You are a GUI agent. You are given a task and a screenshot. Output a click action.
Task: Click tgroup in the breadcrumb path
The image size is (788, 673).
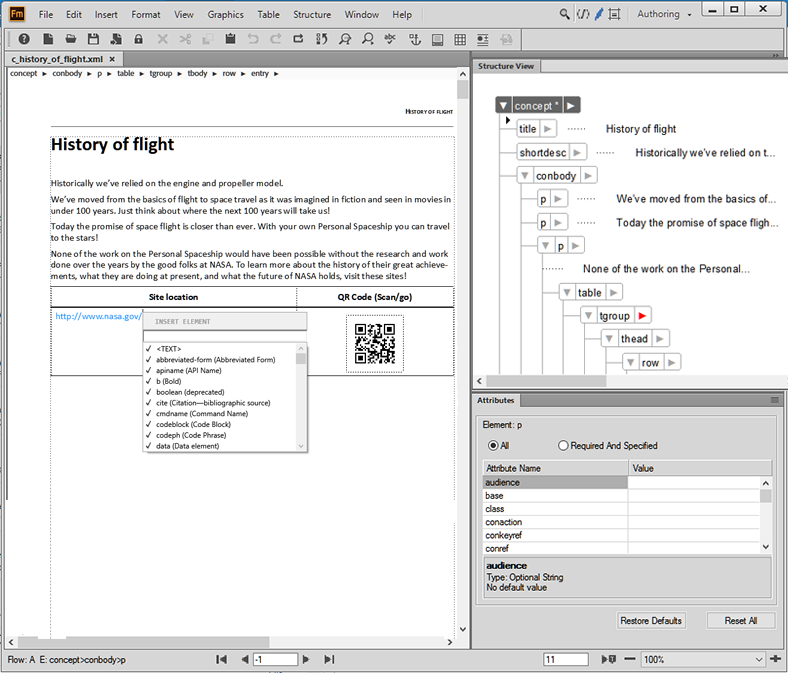point(161,73)
